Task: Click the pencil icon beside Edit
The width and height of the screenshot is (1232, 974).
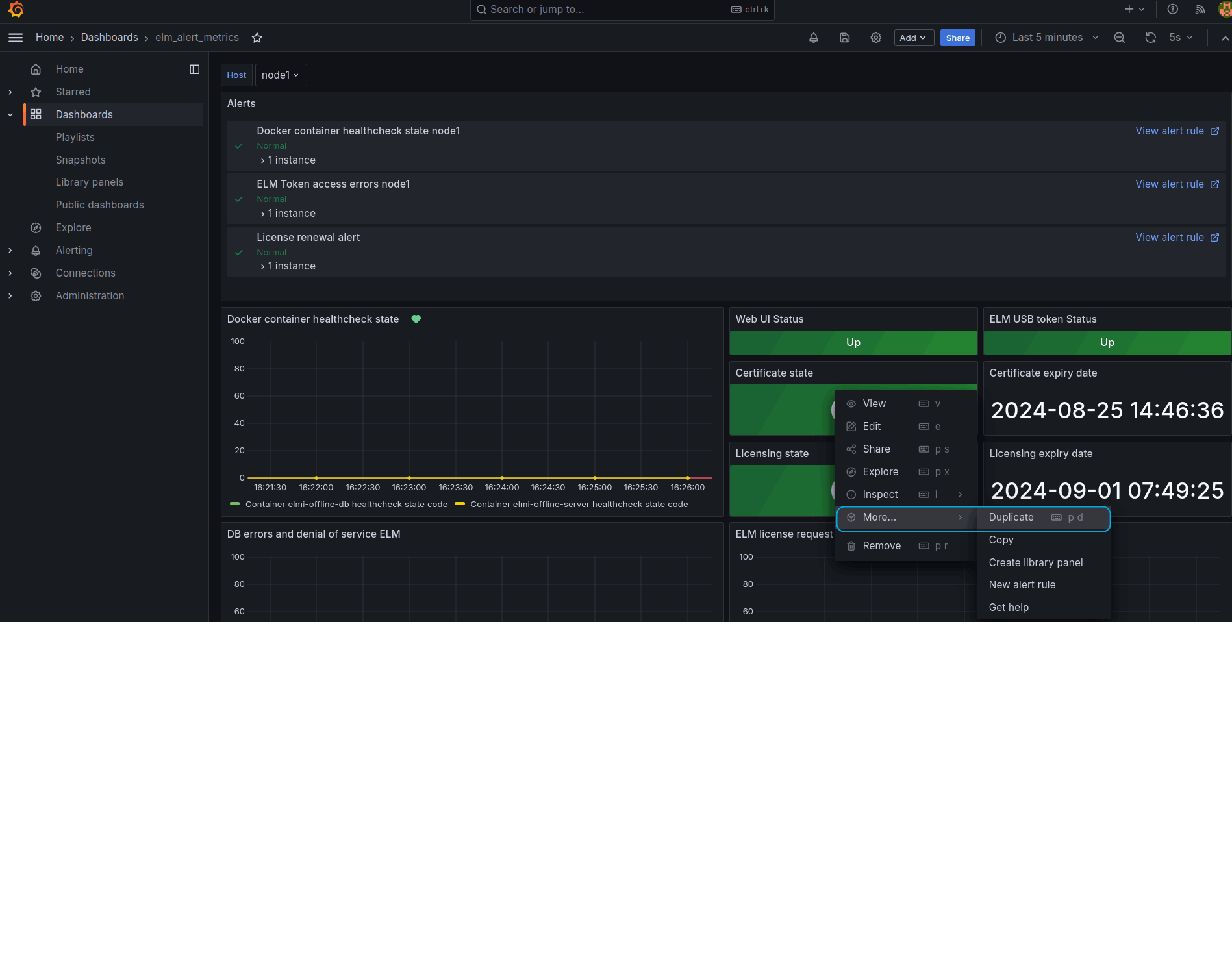Action: (x=851, y=427)
